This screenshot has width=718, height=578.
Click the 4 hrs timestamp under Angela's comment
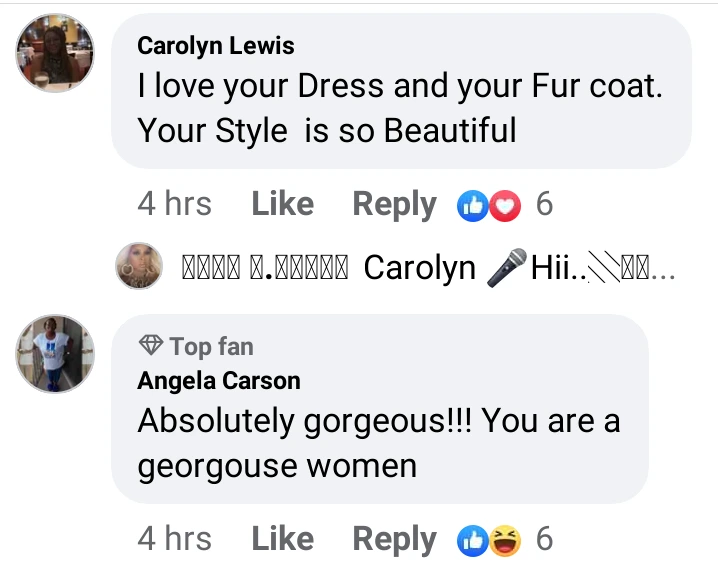(x=174, y=540)
